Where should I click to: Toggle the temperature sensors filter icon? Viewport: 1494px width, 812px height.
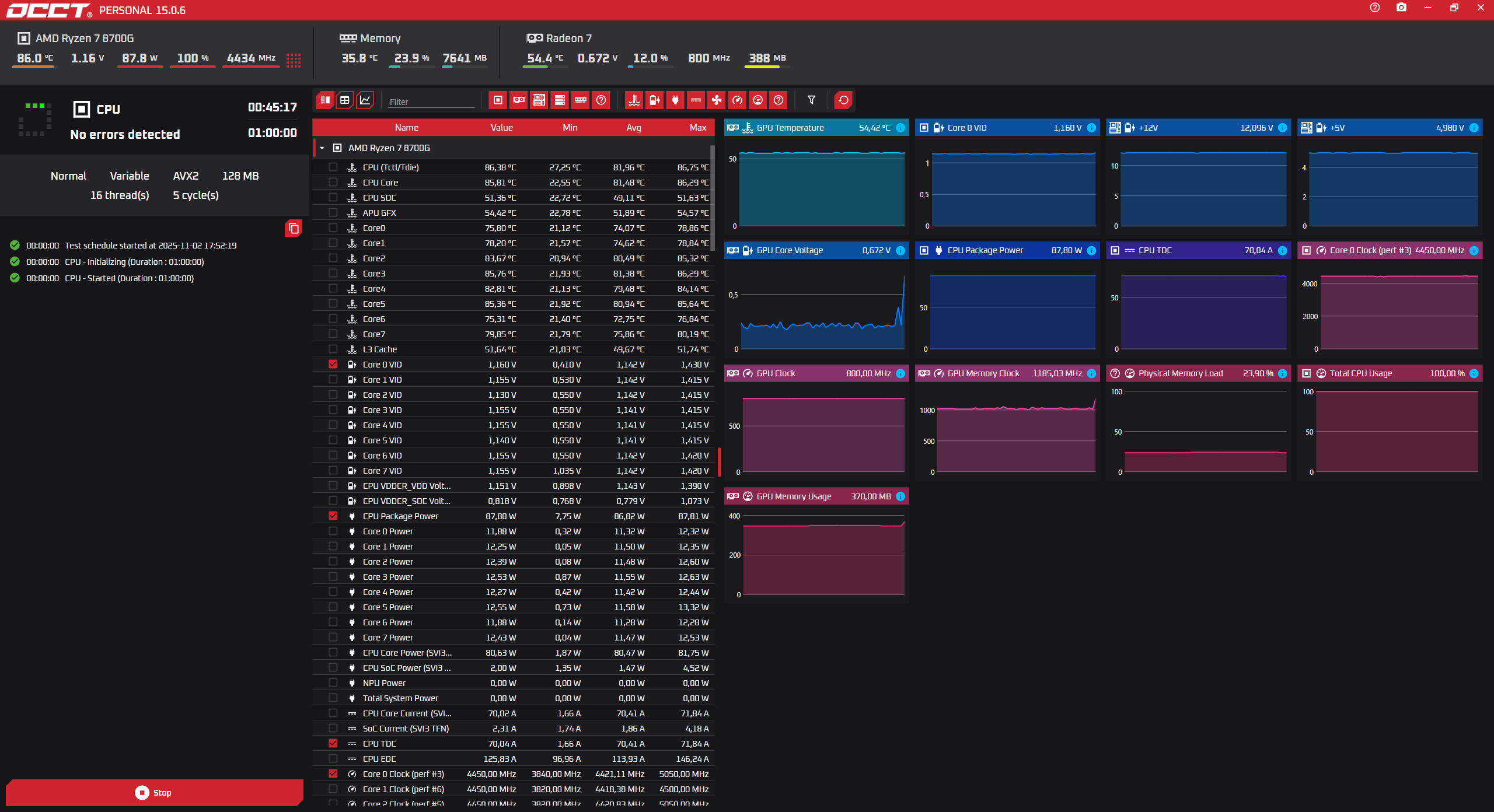(634, 100)
